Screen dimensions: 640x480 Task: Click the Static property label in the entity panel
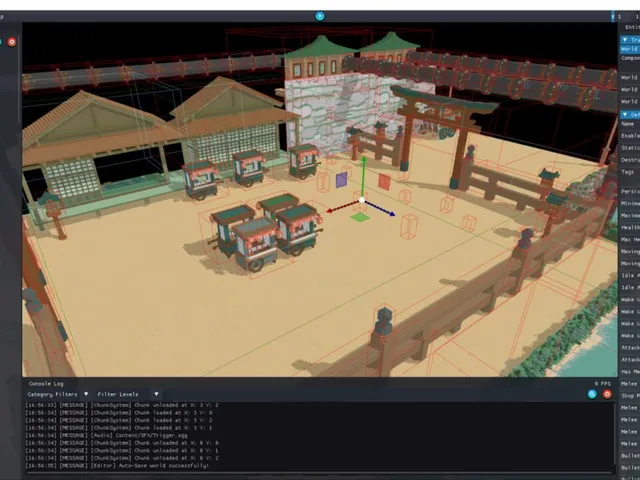tap(630, 148)
